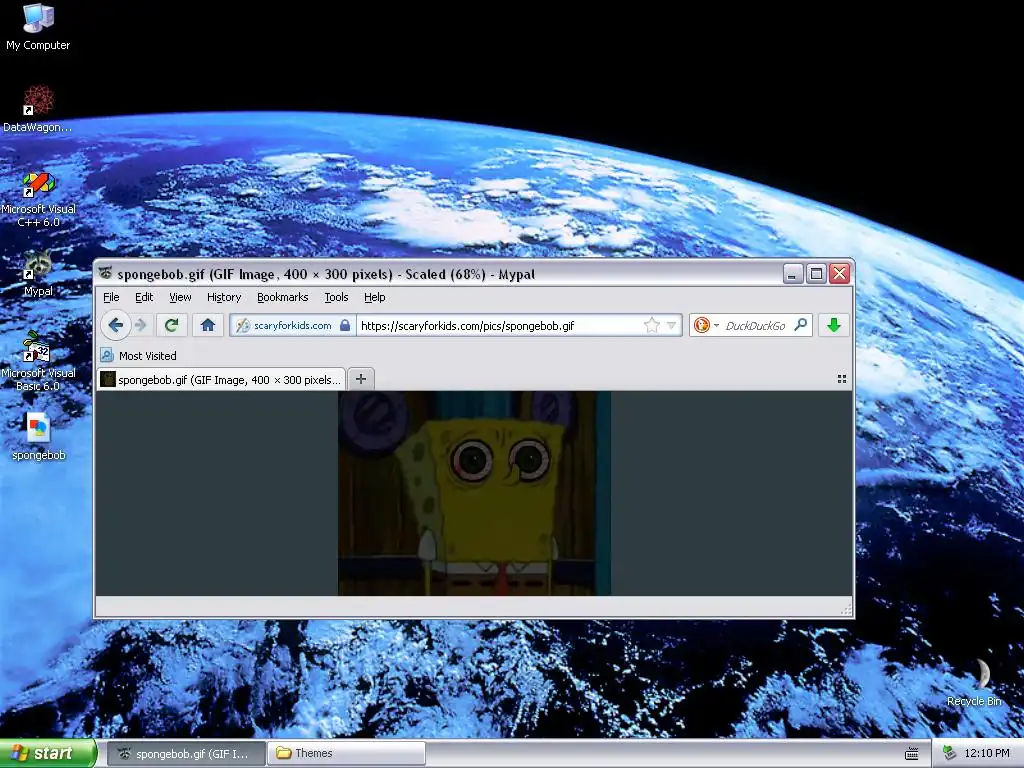Open the Edit menu
1024x768 pixels.
[144, 297]
